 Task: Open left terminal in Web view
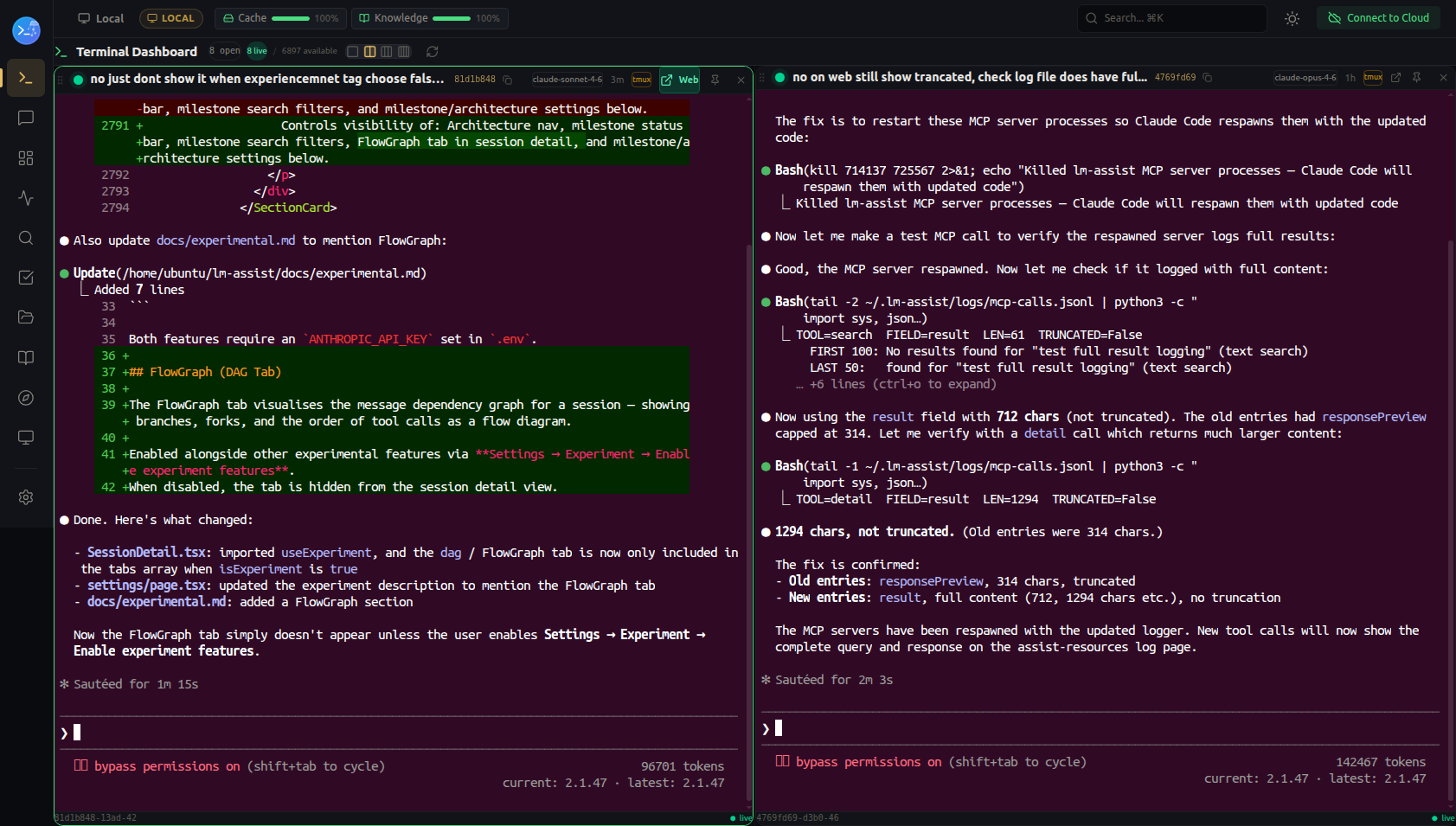680,80
